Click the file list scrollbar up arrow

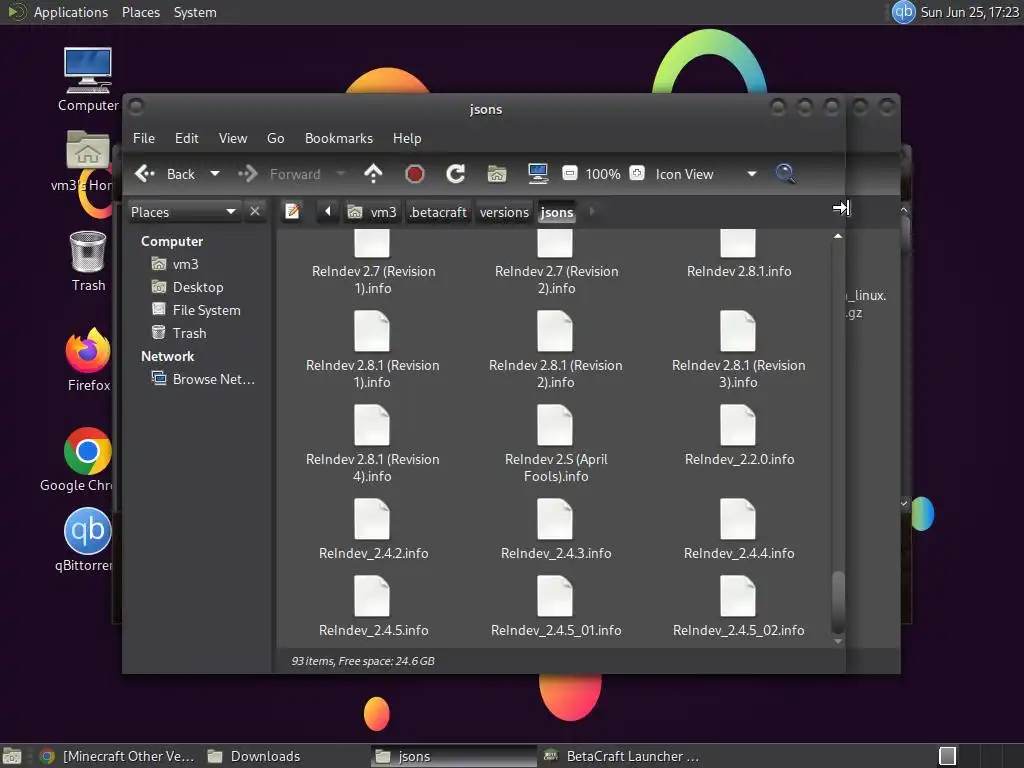[x=838, y=236]
